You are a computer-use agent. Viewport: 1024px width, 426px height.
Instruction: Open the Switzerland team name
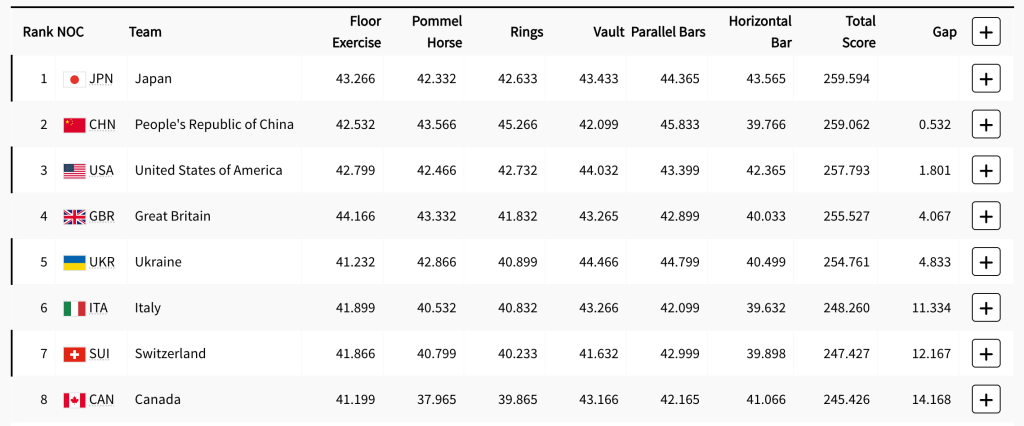[170, 354]
